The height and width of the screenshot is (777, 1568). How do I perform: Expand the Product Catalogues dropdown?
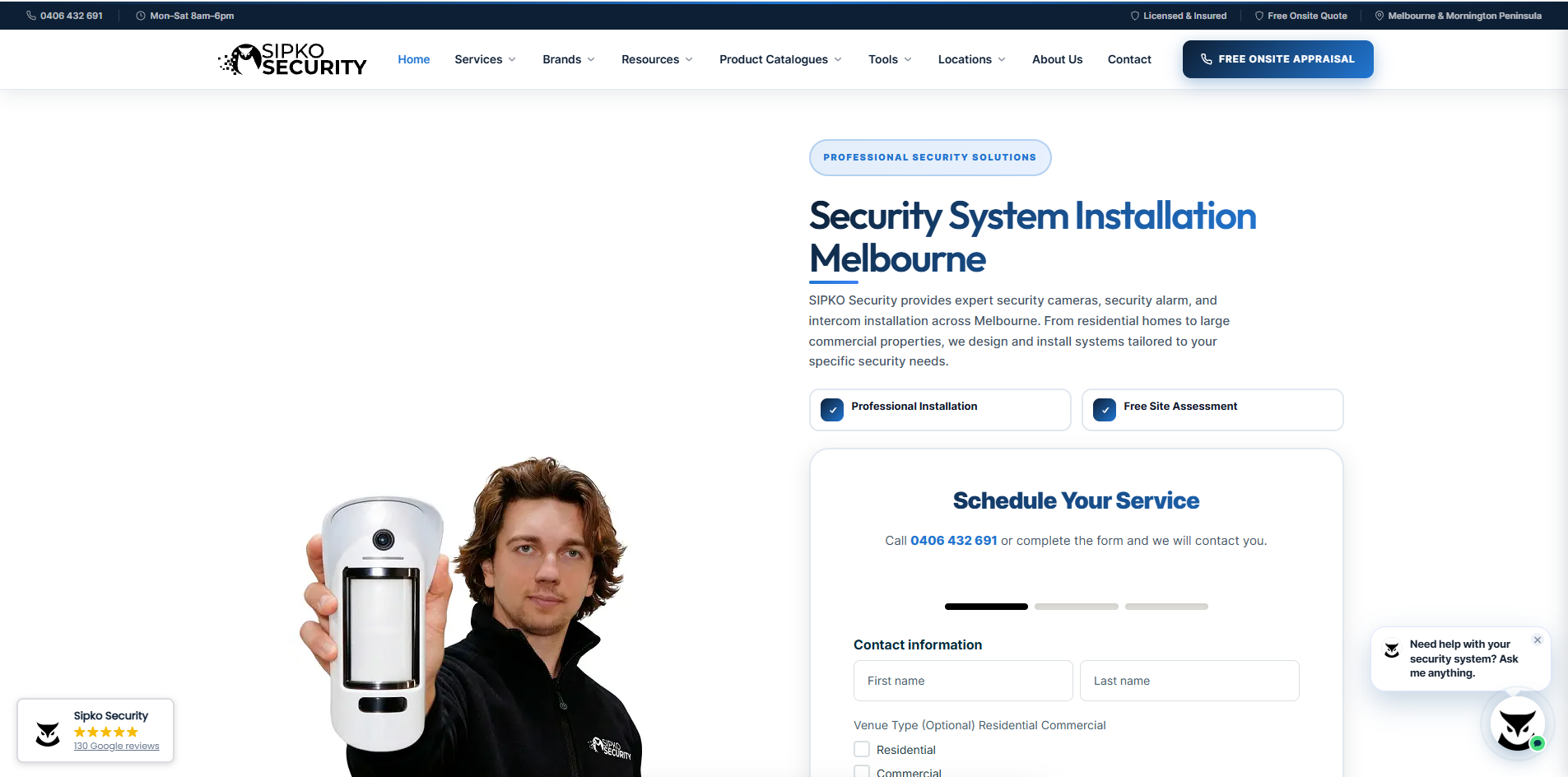[781, 59]
